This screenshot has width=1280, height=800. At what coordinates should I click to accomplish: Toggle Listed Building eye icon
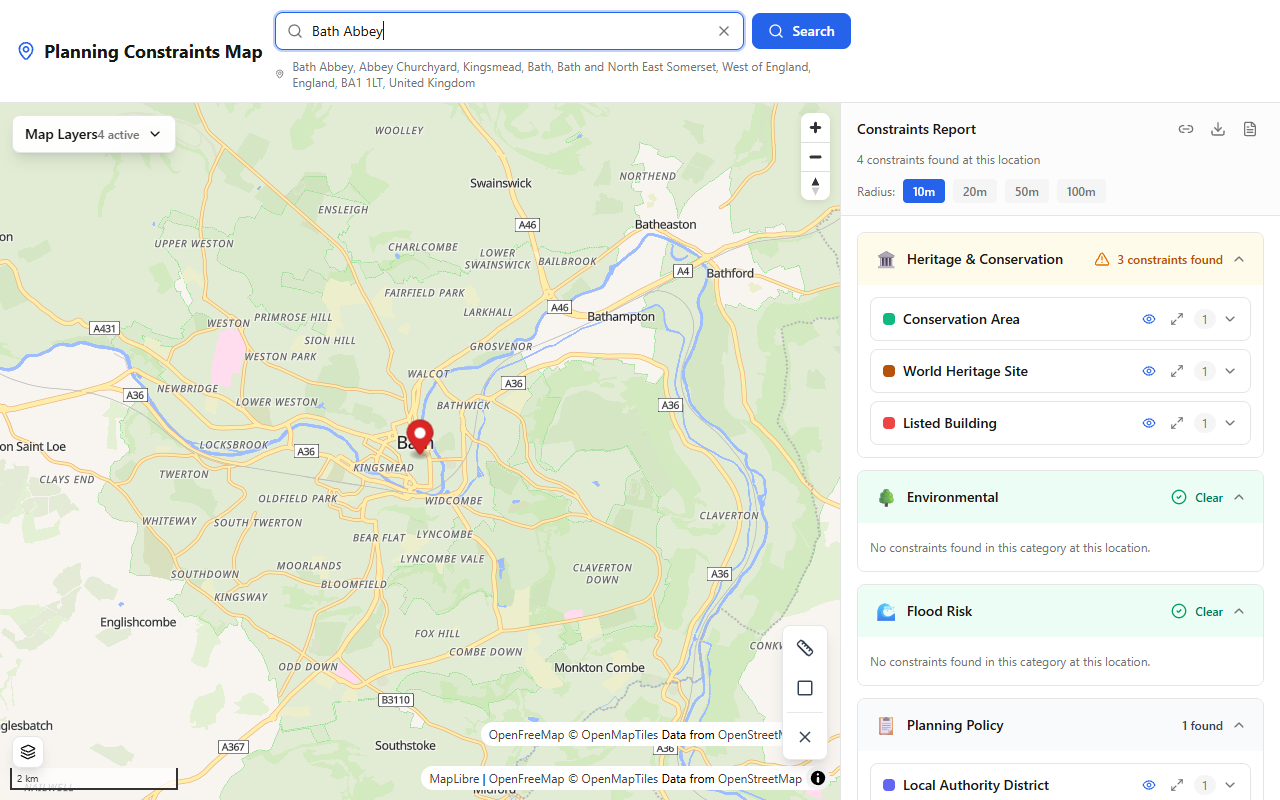(1149, 423)
